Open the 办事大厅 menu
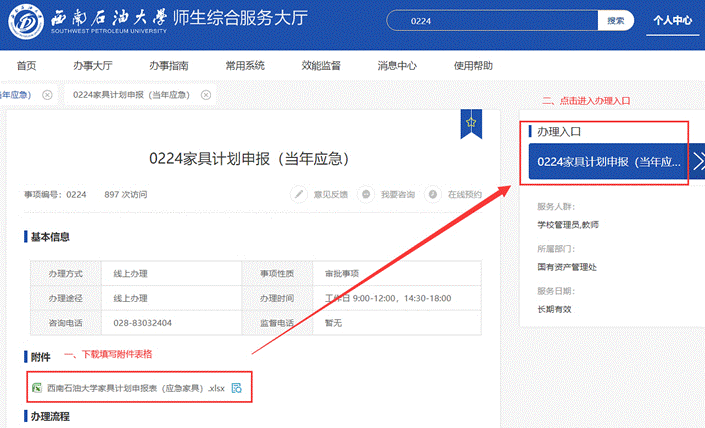The height and width of the screenshot is (428, 705). pyautogui.click(x=92, y=66)
